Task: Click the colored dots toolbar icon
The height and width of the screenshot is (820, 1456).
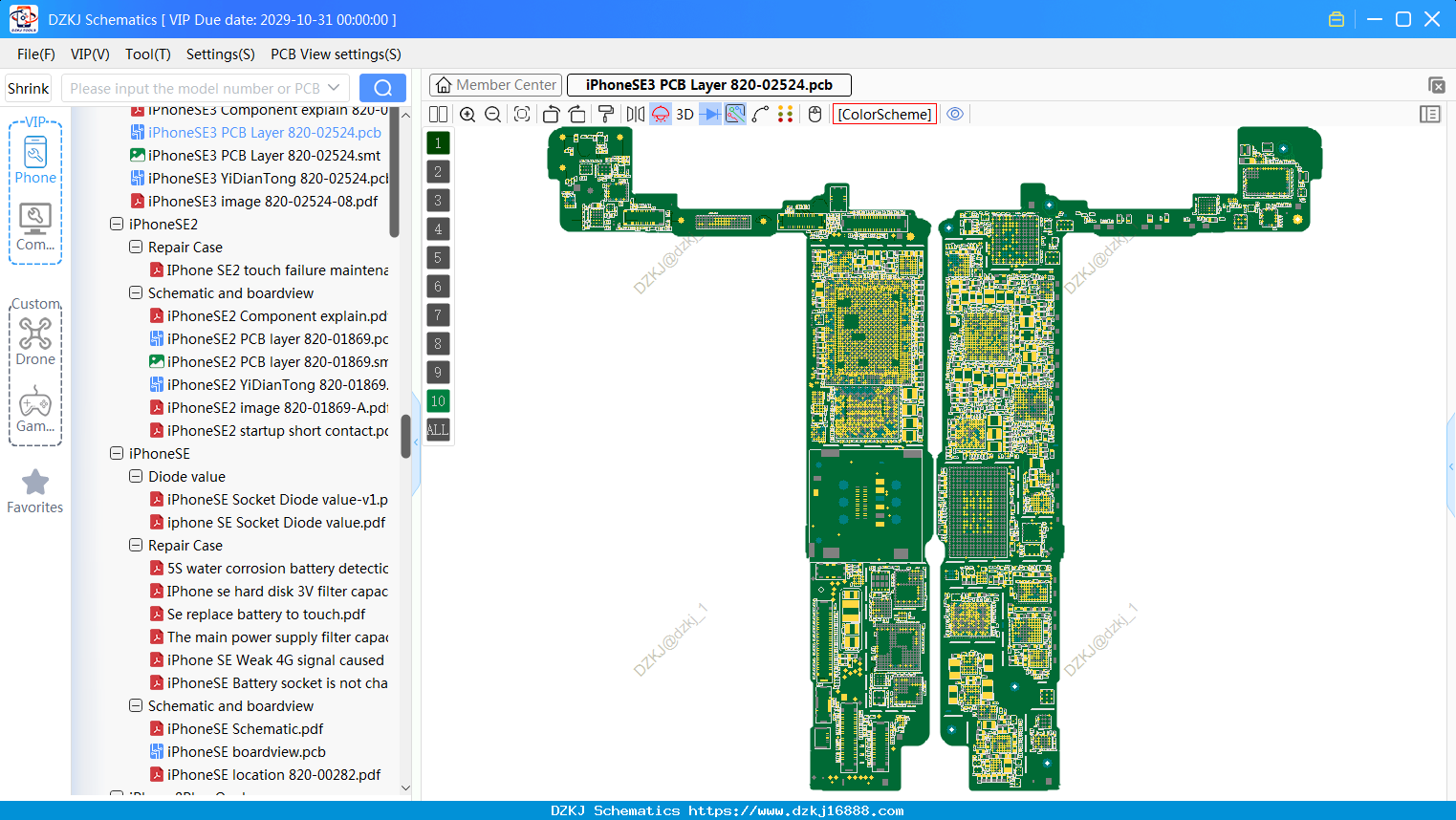Action: point(786,114)
